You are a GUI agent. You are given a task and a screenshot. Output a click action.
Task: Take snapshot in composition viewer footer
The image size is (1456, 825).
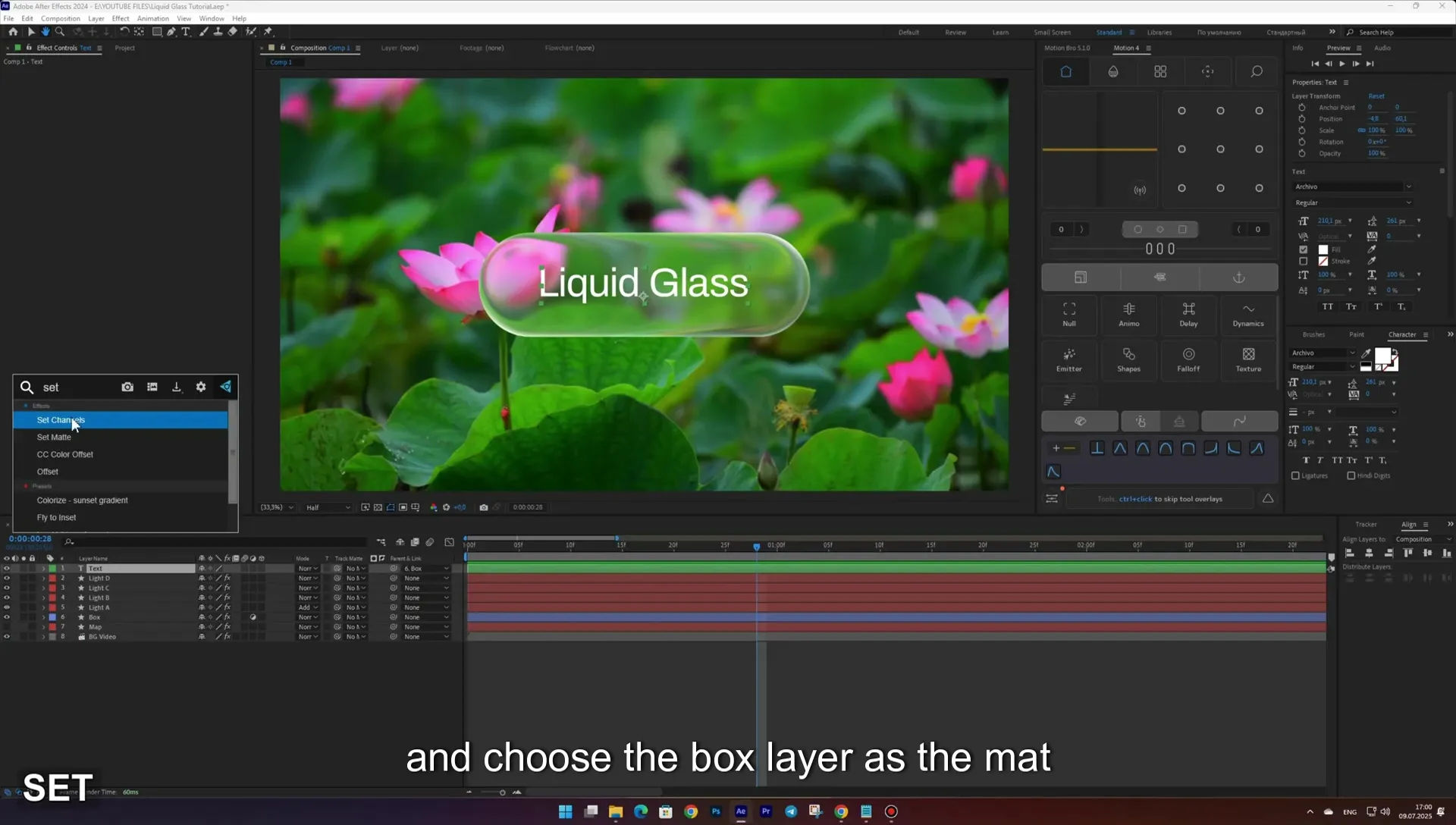[484, 507]
